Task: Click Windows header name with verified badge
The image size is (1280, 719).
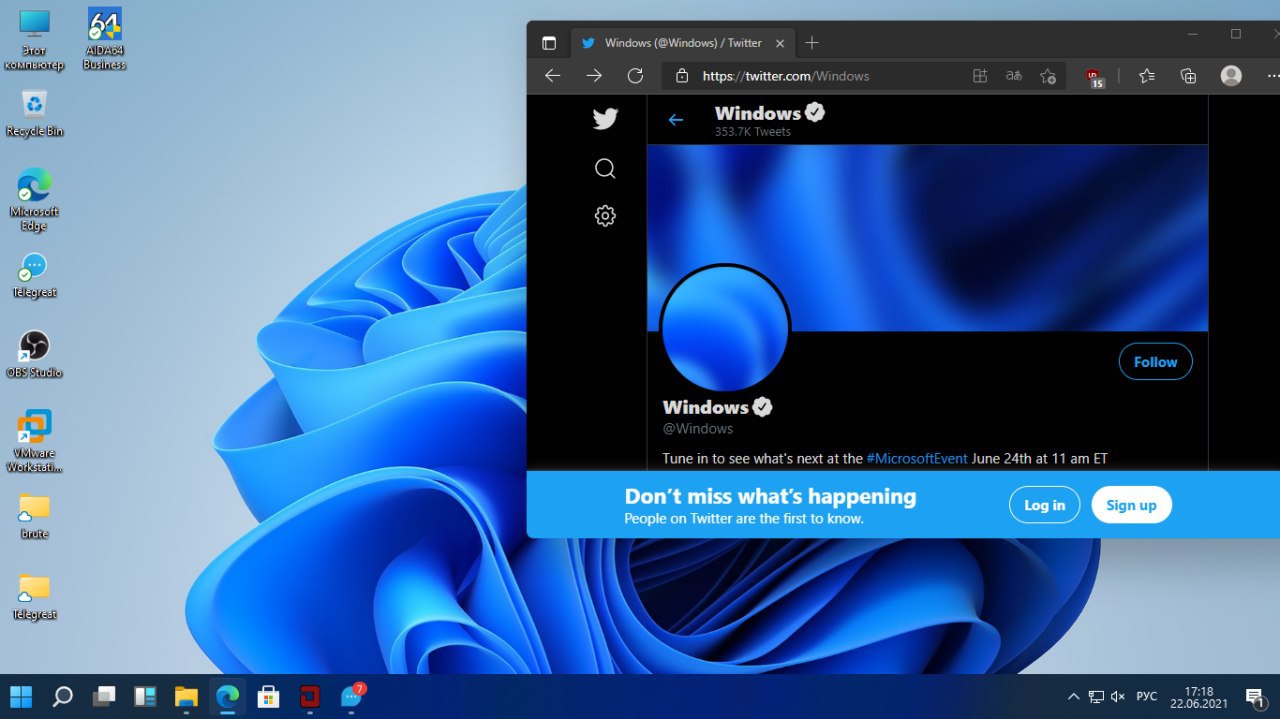Action: coord(769,113)
